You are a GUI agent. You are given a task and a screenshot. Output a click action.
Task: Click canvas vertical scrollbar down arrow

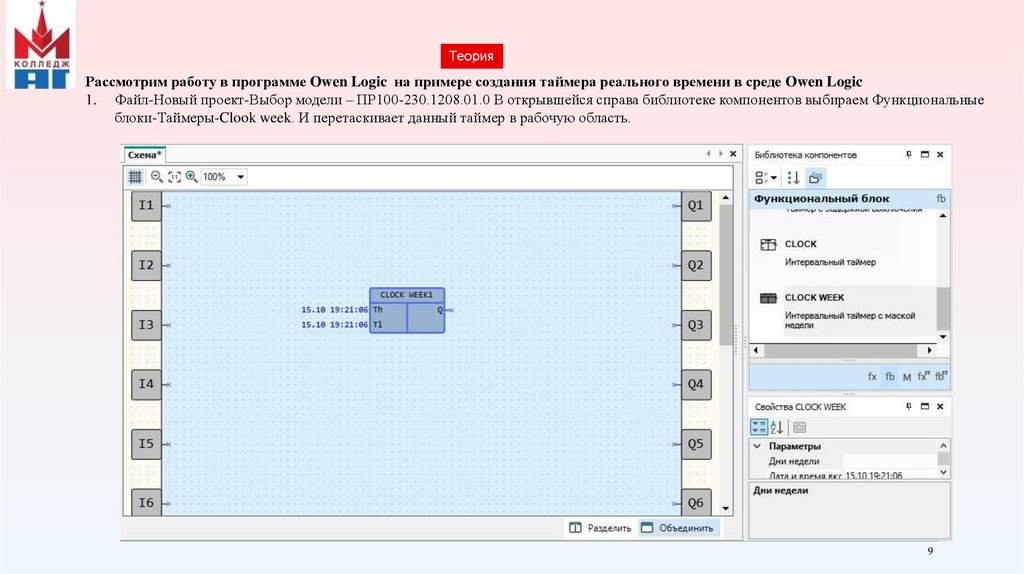(726, 508)
